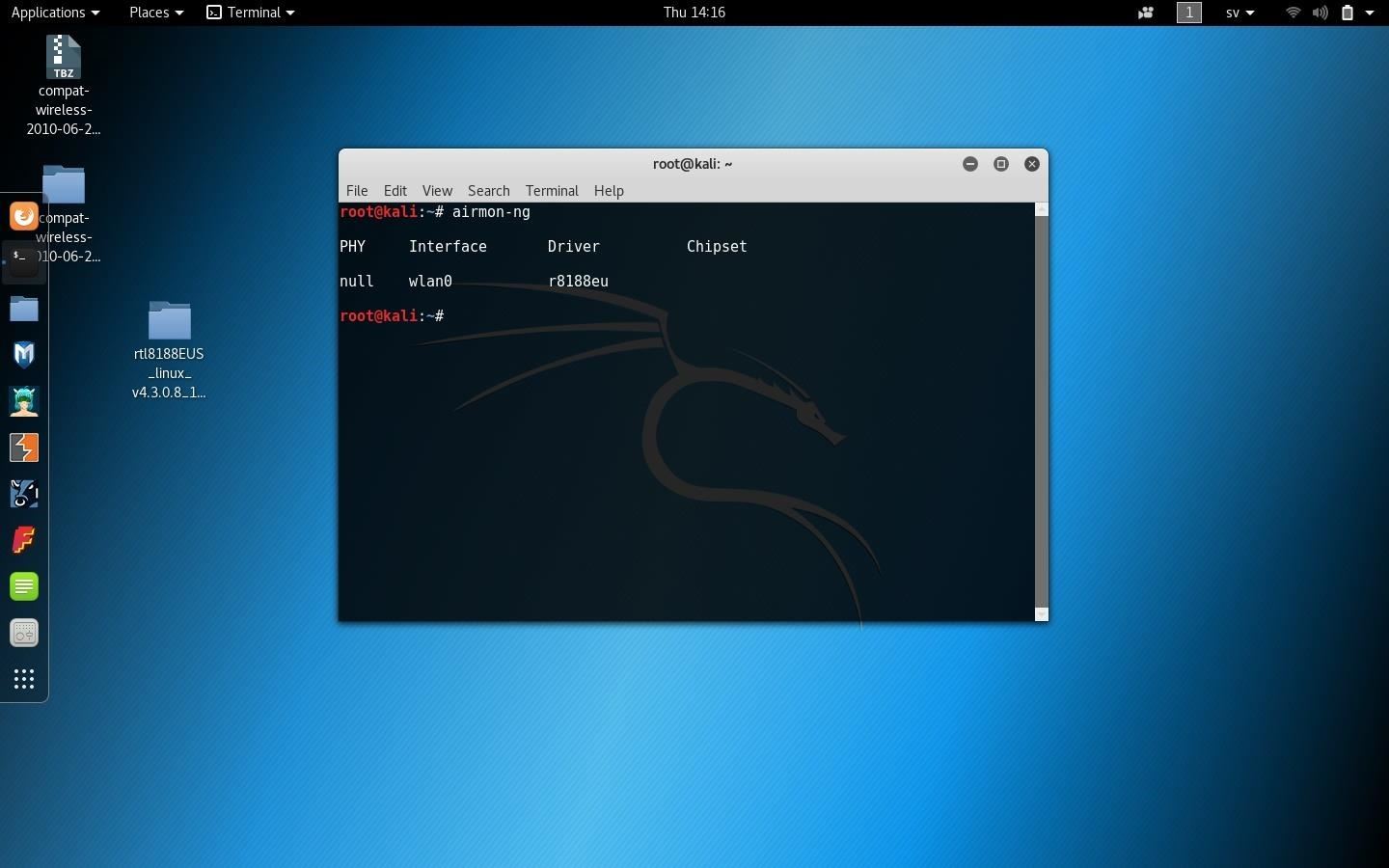Click the root@kali window title bar
This screenshot has height=868, width=1389.
pos(693,164)
